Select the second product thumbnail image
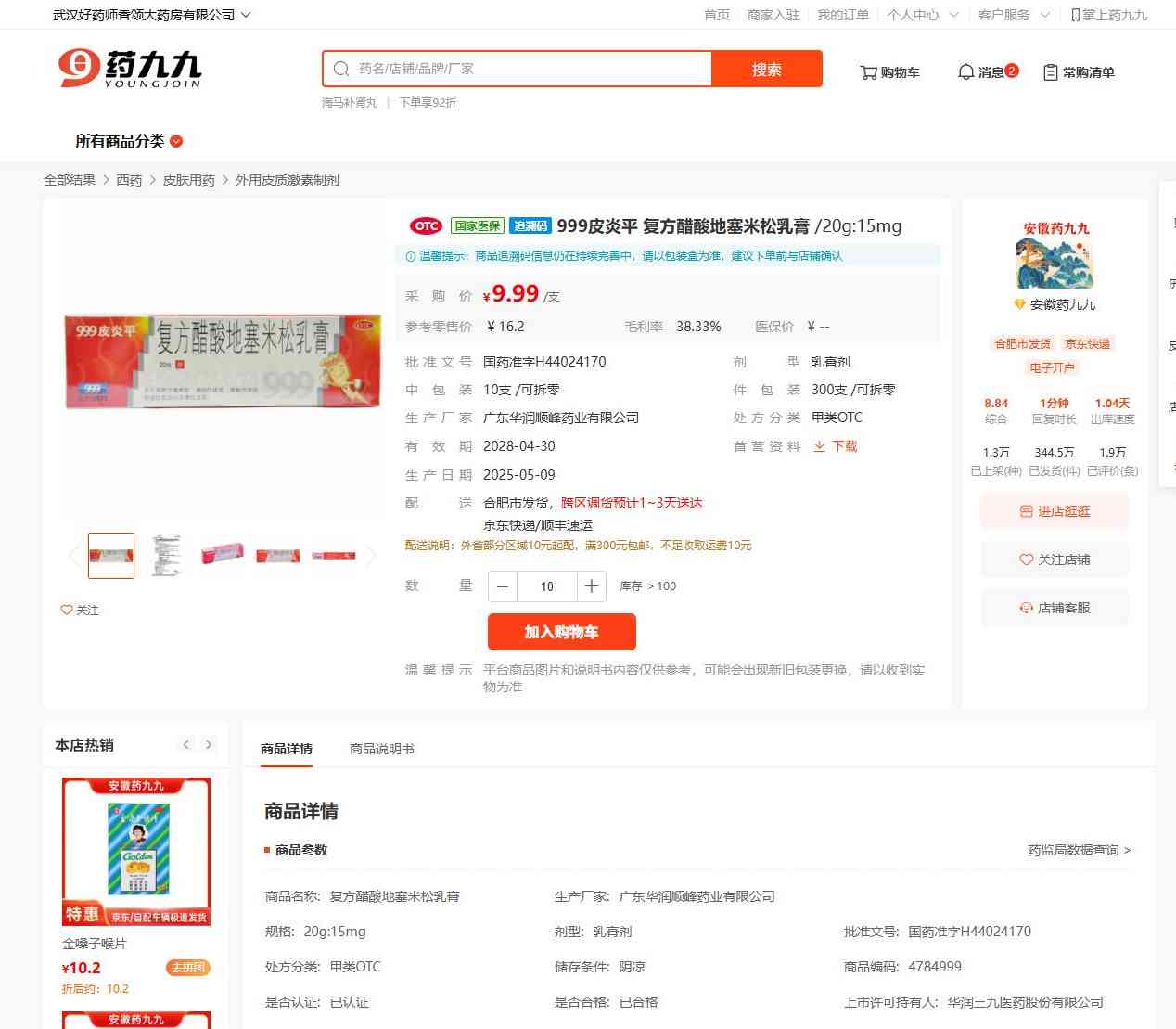This screenshot has height=1029, width=1176. (x=167, y=555)
